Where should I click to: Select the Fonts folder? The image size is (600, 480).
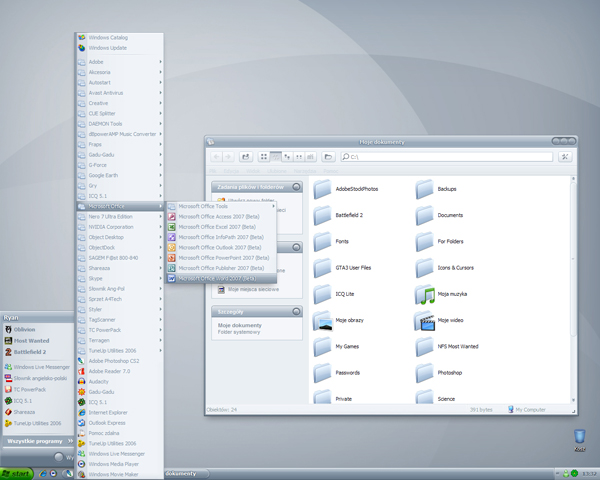click(331, 242)
